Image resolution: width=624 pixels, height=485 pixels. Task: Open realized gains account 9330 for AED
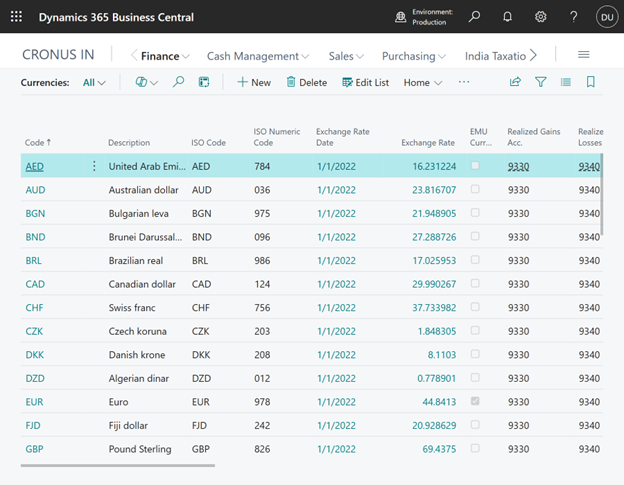[x=518, y=166]
